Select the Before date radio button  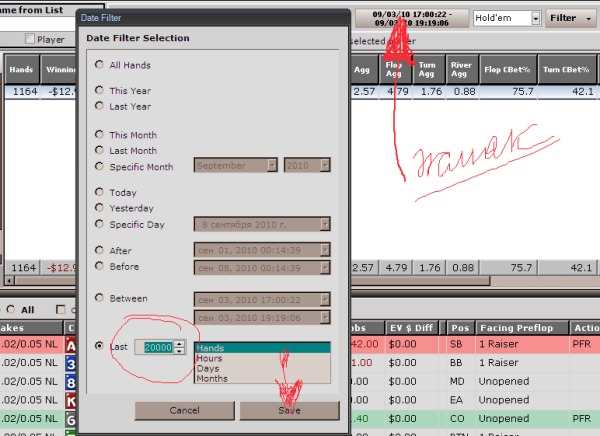[x=99, y=266]
